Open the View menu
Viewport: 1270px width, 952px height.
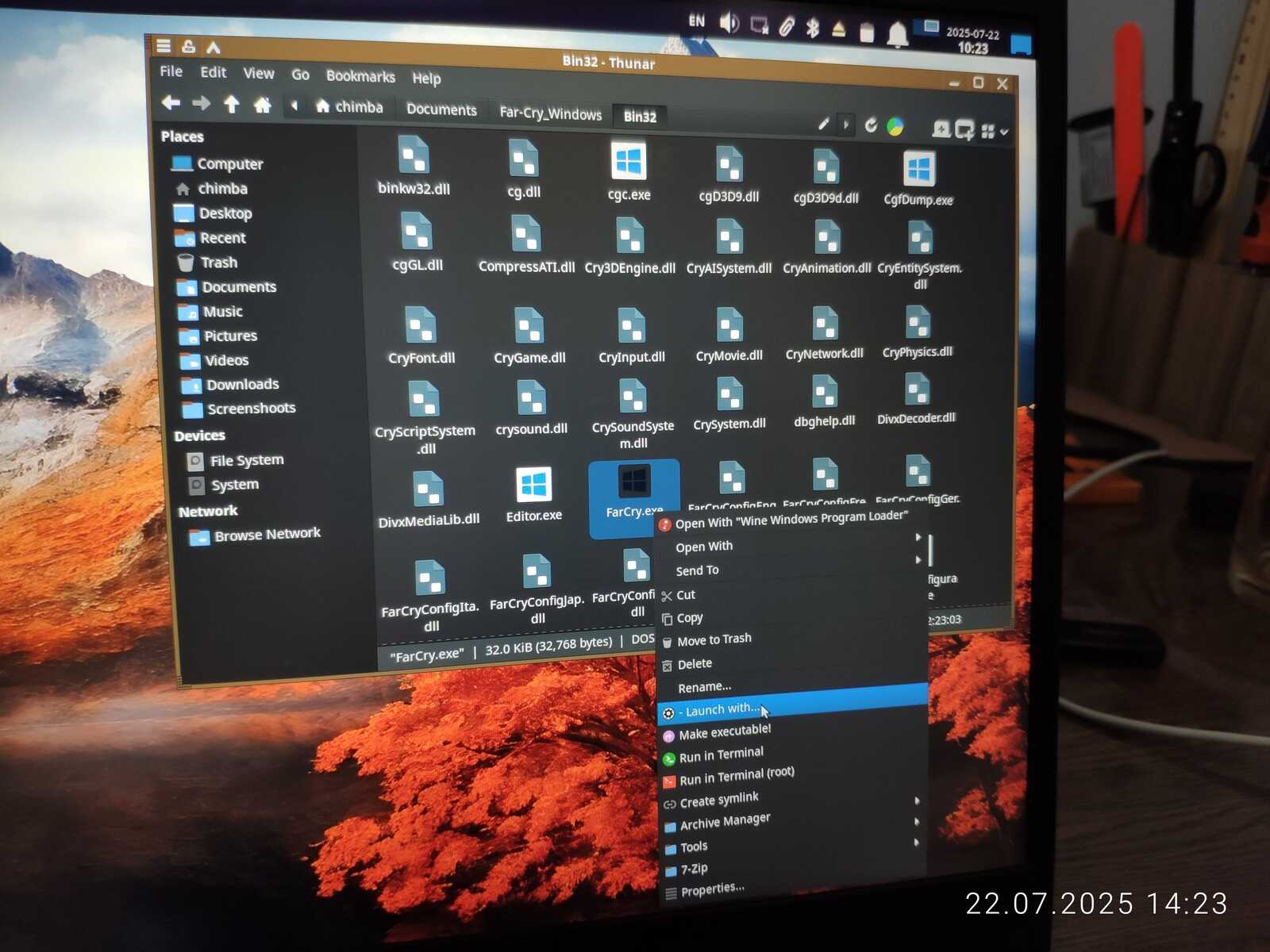point(259,74)
